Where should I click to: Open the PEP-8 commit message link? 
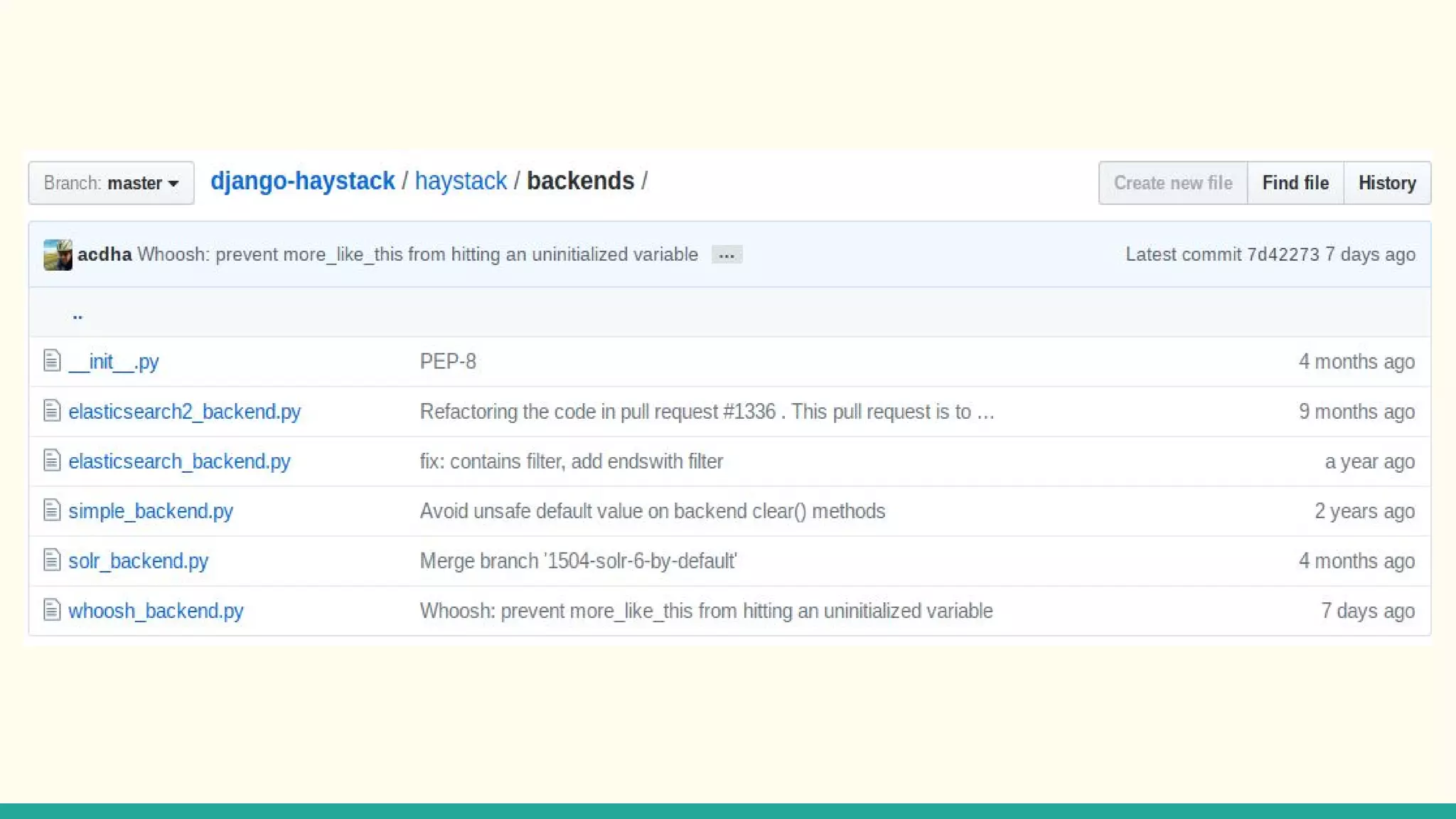pyautogui.click(x=448, y=362)
